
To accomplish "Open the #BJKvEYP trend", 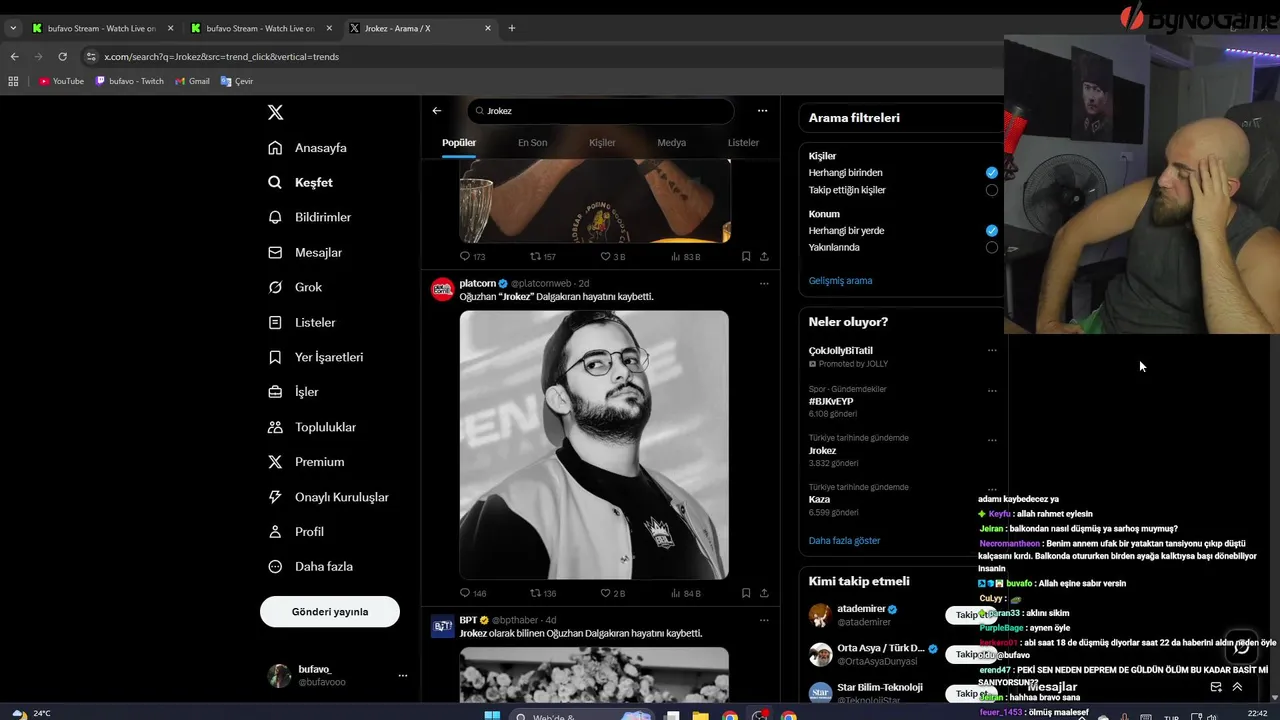I will tap(831, 401).
